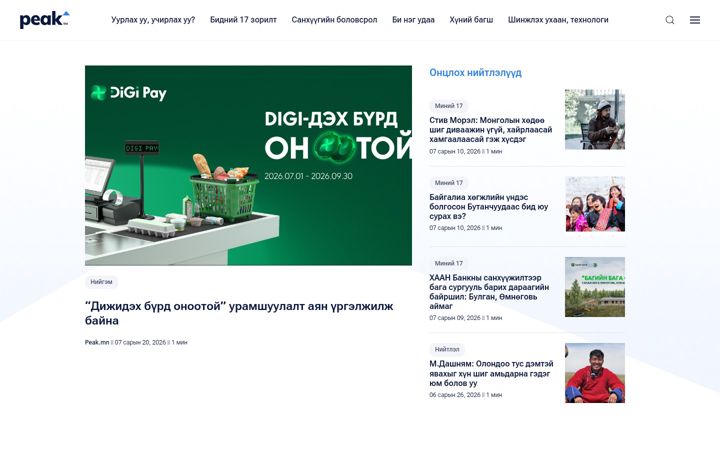Click date '07 сарын 20, 2026' of featured article
This screenshot has height=450, width=720.
140,342
